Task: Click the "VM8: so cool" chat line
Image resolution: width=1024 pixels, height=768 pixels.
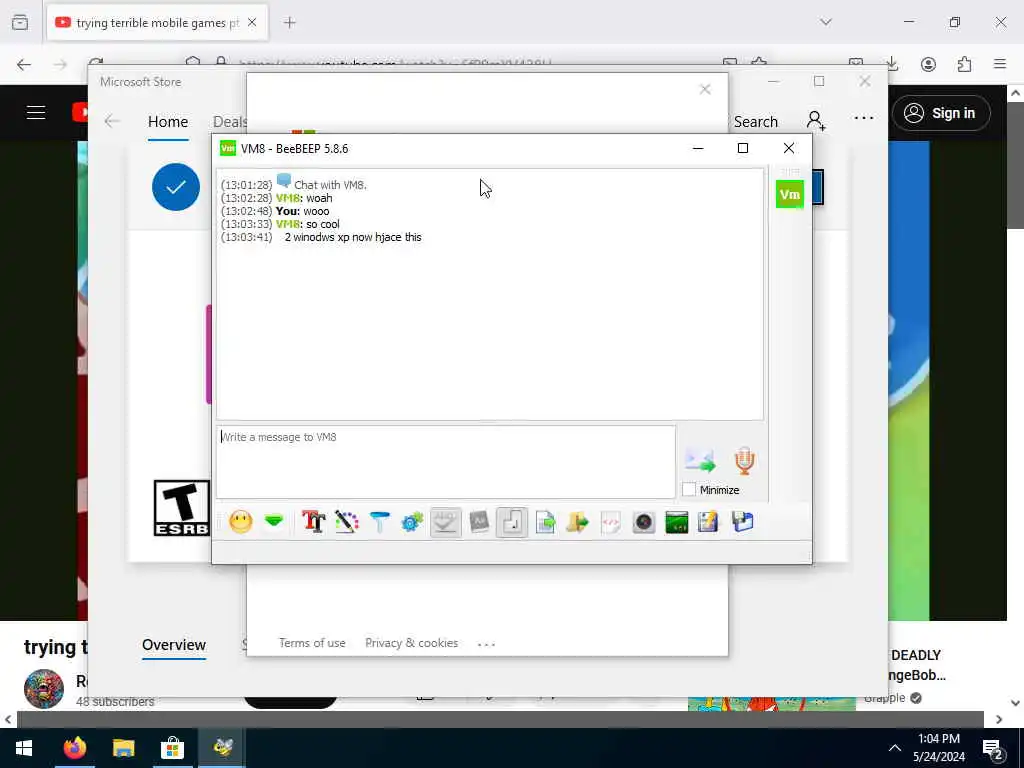Action: click(280, 224)
